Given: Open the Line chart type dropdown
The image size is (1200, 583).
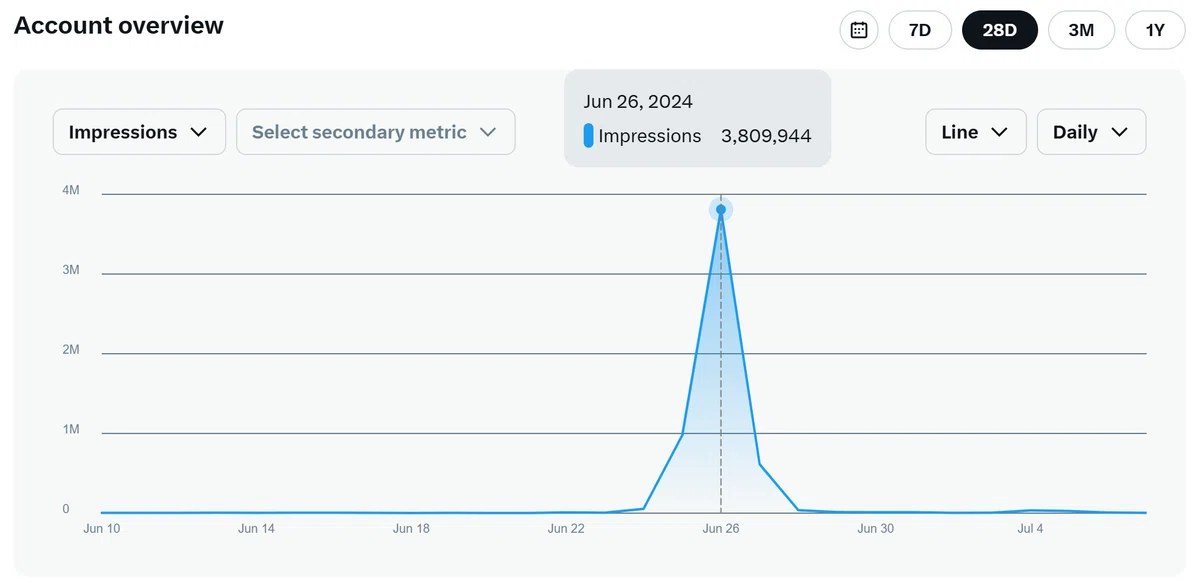Looking at the screenshot, I should (976, 132).
